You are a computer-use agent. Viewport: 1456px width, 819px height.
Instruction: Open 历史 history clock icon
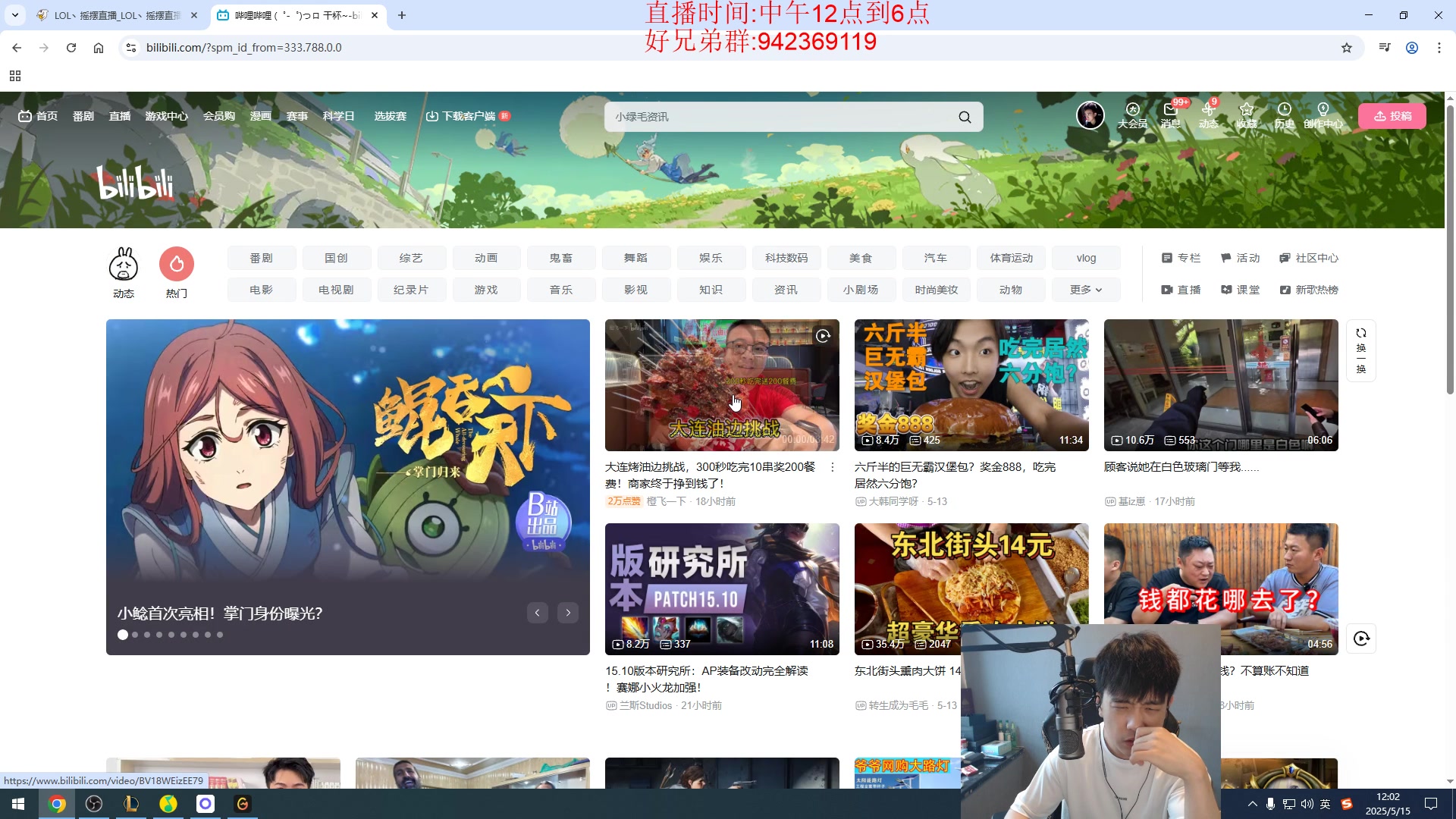(1284, 115)
